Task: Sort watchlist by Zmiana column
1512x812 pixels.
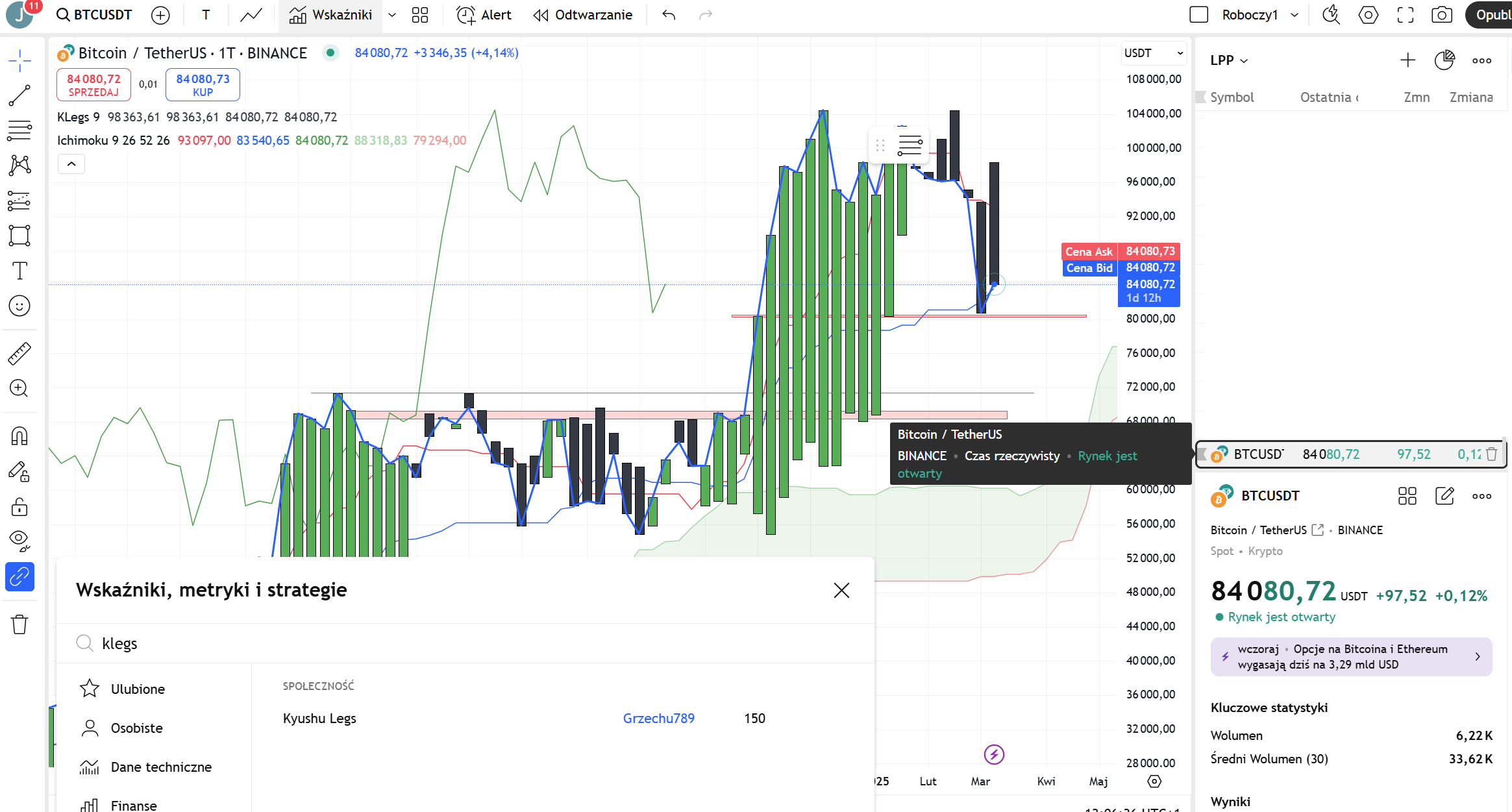Action: coord(1471,97)
